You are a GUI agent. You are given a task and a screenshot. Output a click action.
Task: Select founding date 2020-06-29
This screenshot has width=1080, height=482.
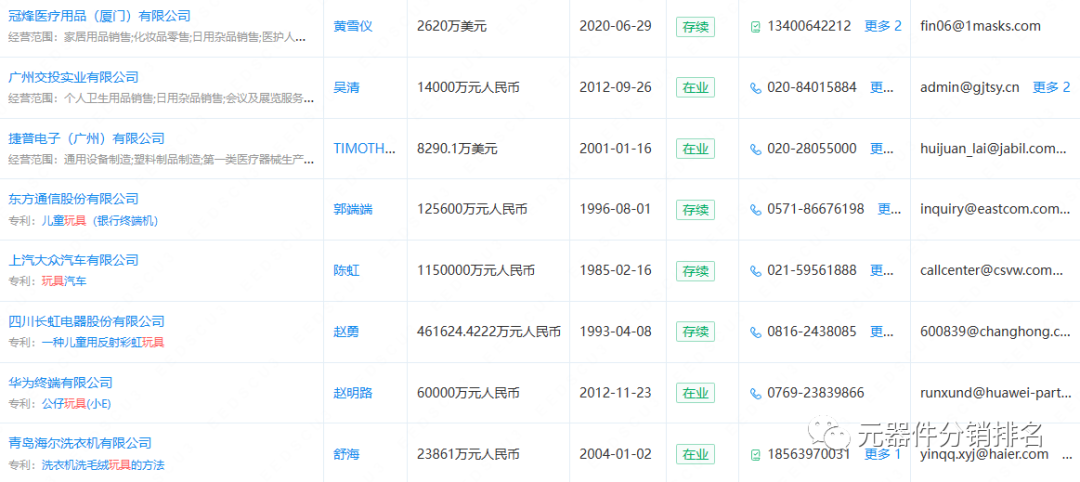tap(615, 26)
